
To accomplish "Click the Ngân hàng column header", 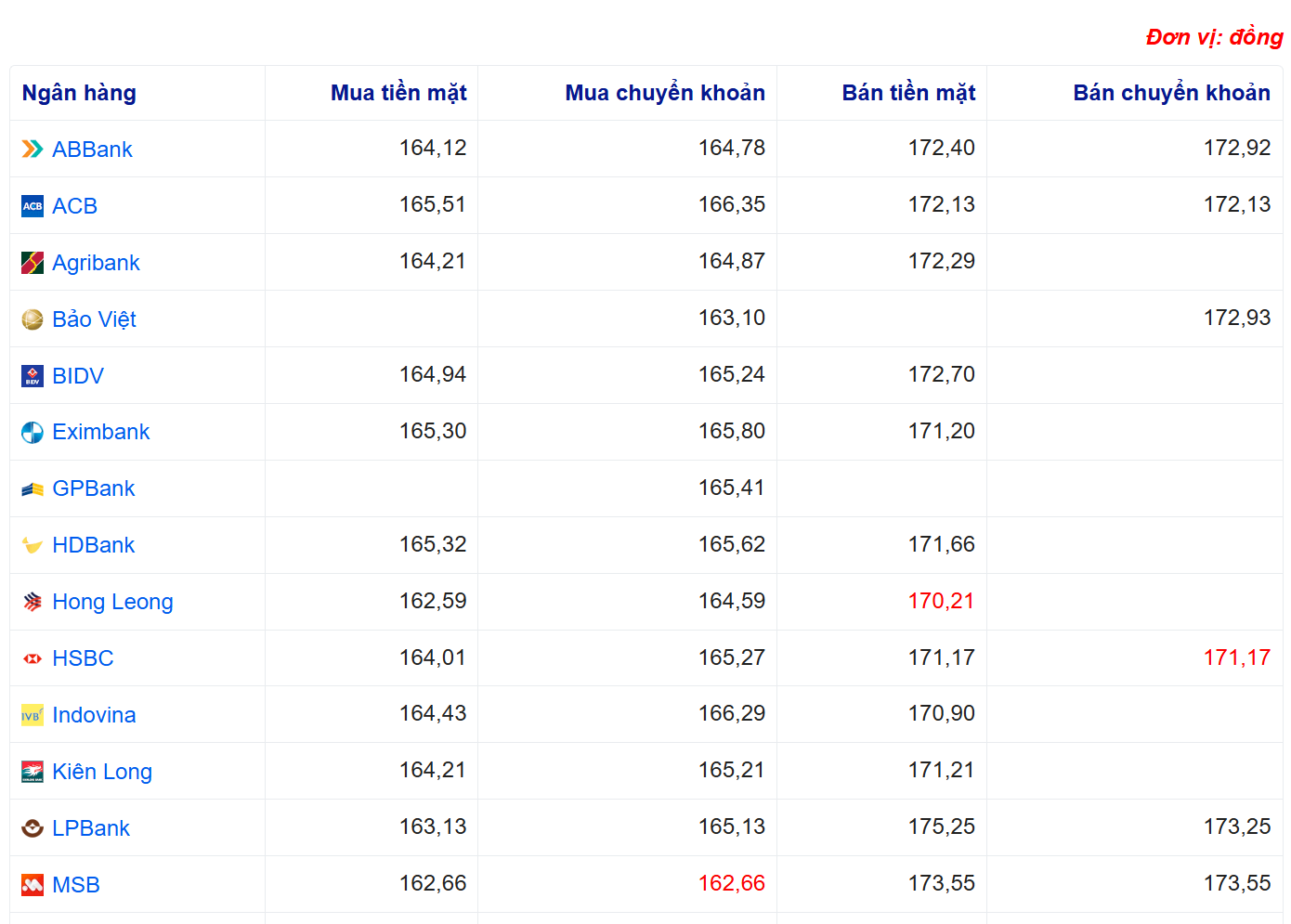I will [79, 93].
